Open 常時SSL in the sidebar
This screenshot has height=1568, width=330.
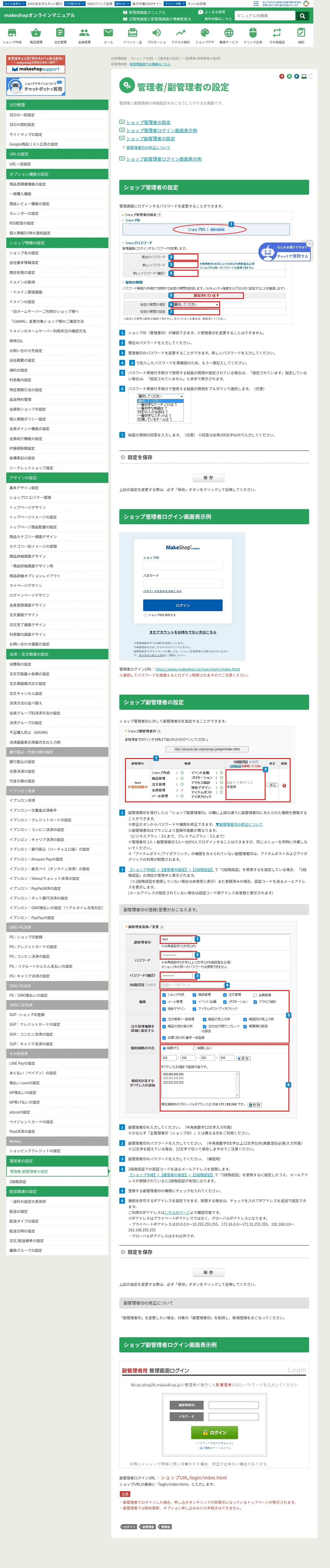(x=57, y=341)
